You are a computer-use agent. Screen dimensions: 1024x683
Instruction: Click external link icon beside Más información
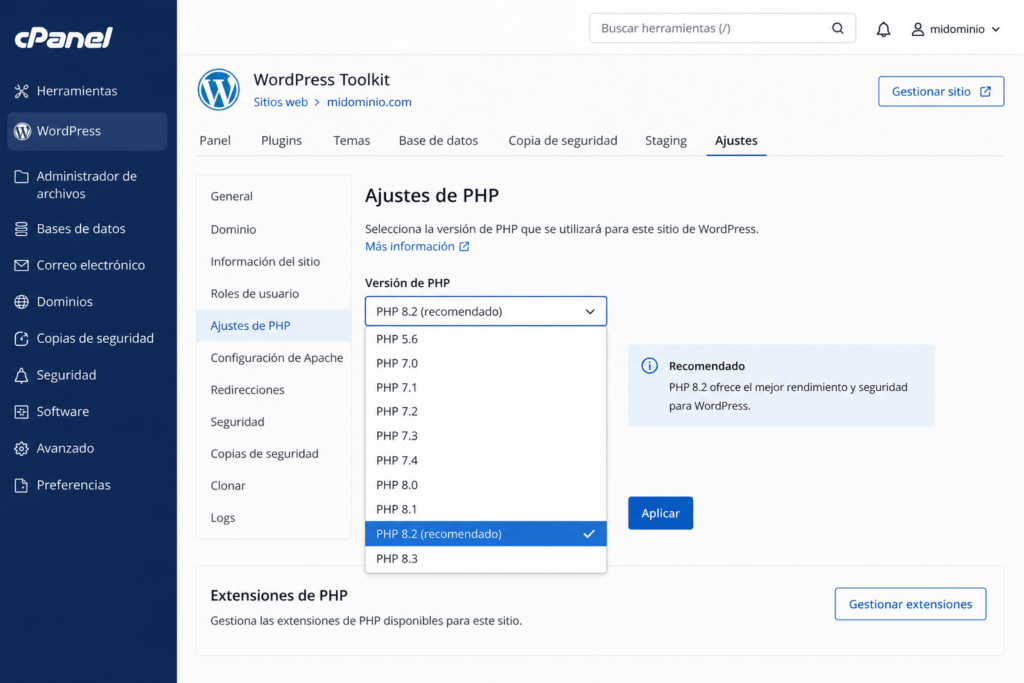click(x=464, y=246)
